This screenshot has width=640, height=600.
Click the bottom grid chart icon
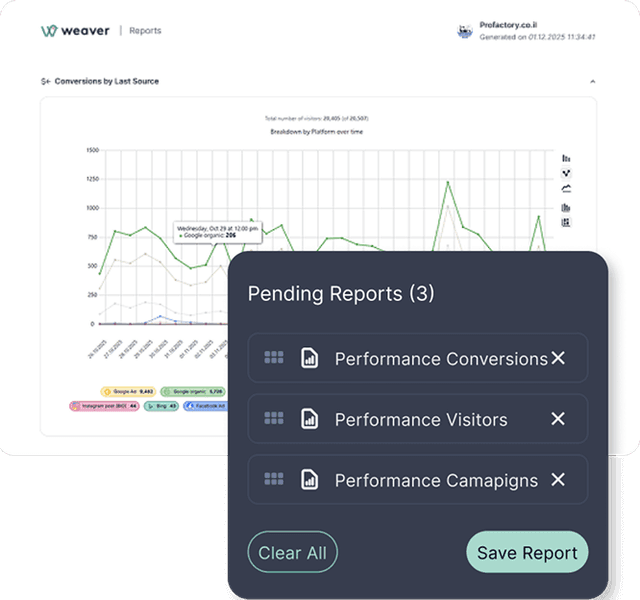pos(566,222)
